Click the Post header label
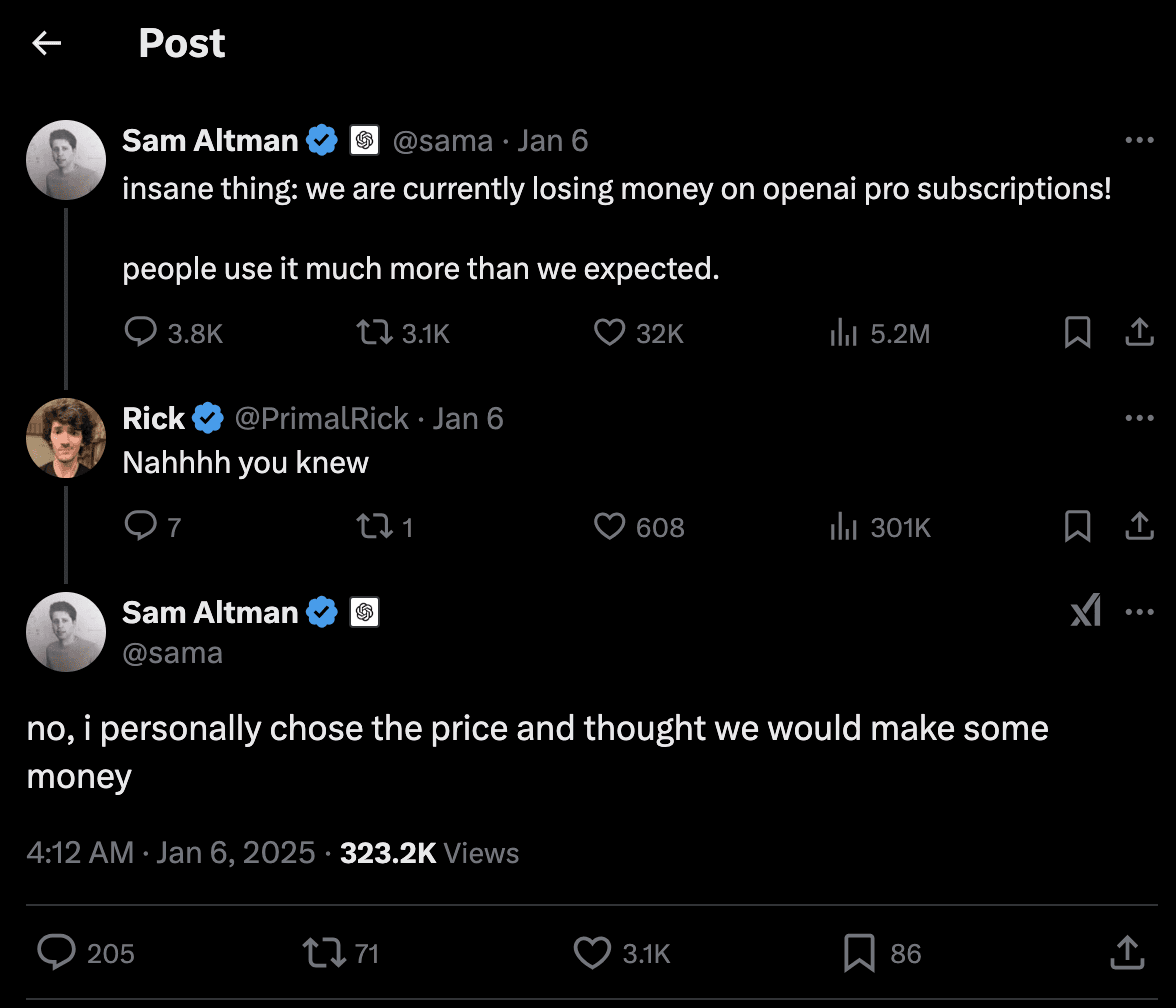Screen dimensions: 1176x1008 (181, 43)
